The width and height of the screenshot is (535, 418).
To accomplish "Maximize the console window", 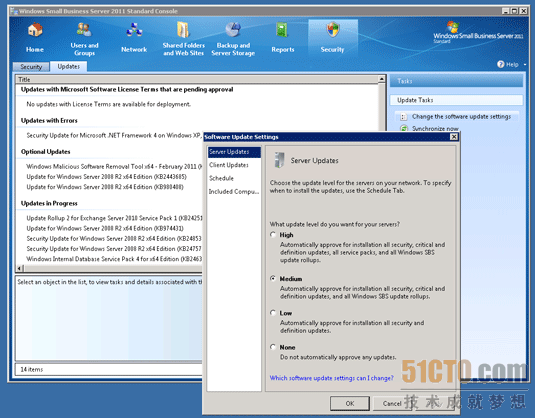I will tap(514, 11).
